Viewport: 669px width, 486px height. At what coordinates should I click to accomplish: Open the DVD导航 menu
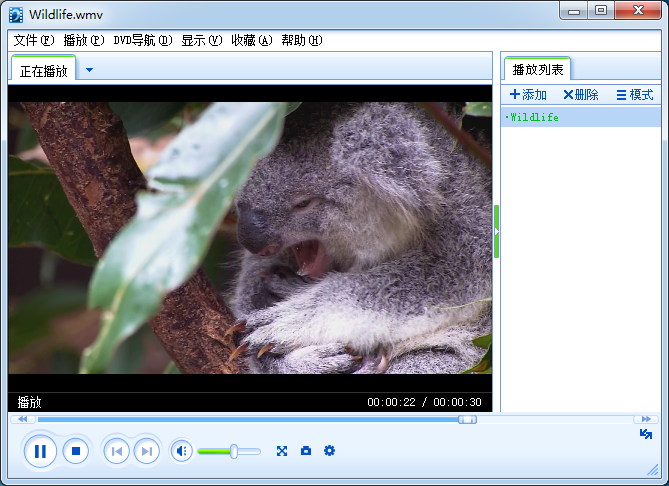tap(142, 41)
